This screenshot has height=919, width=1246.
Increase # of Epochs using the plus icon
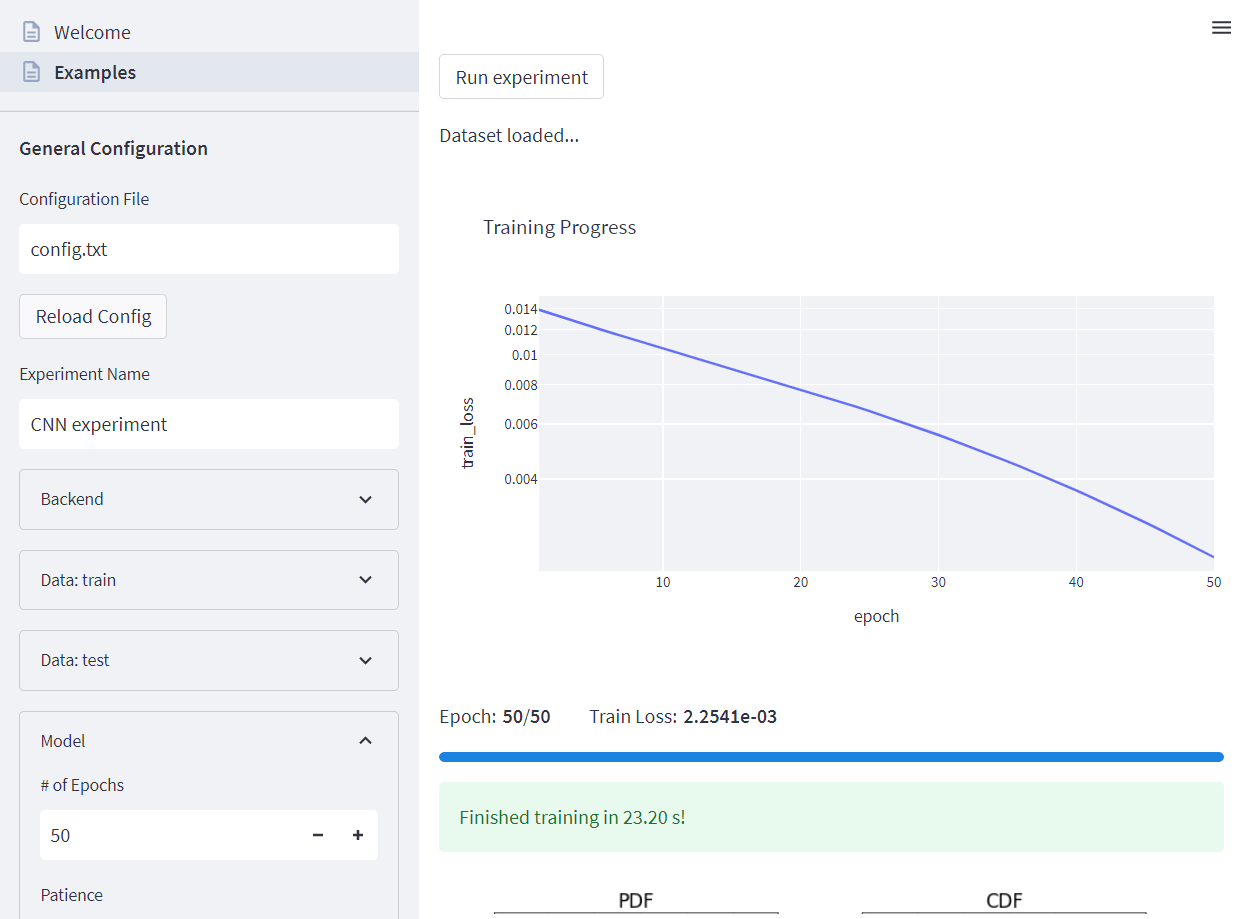[357, 835]
